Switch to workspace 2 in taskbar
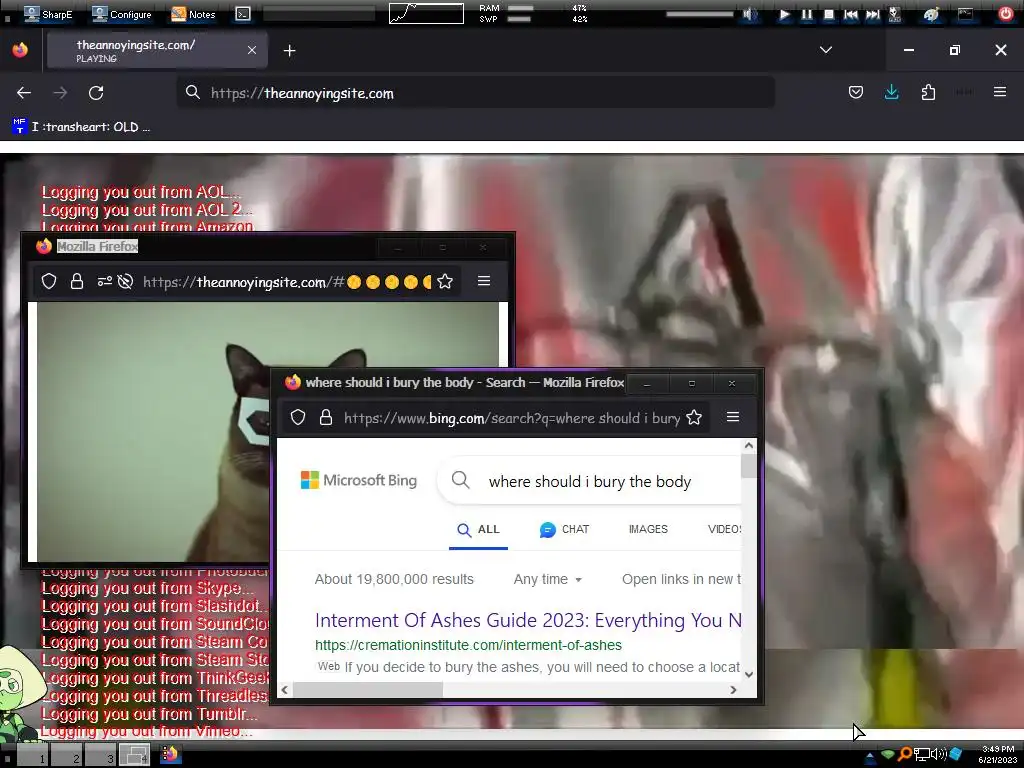 (66, 756)
